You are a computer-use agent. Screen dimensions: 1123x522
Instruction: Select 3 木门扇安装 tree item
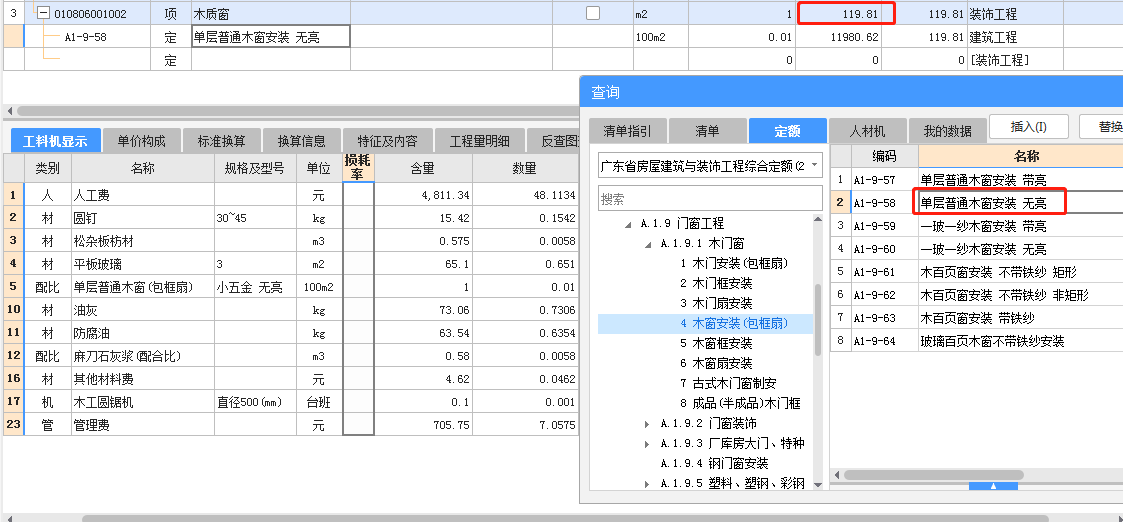point(716,304)
